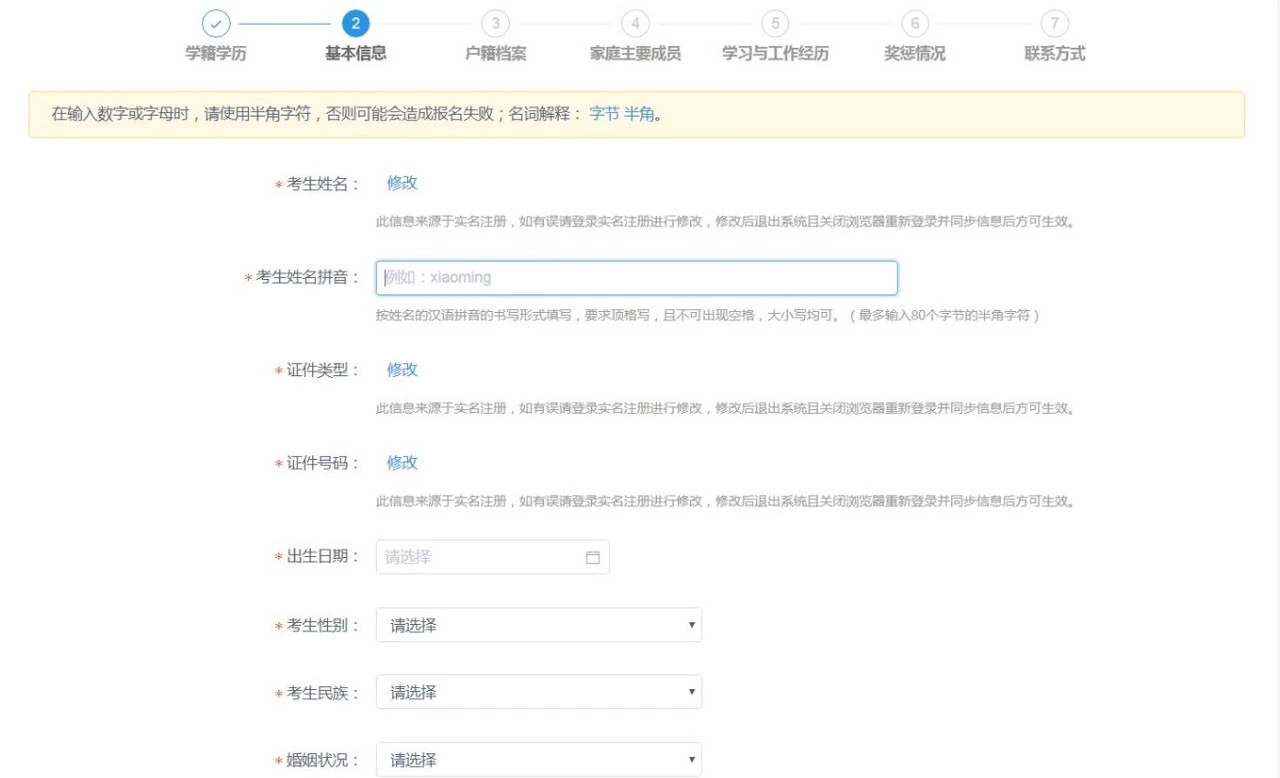
Task: Open the 婚姻状况 dropdown
Action: [x=538, y=760]
